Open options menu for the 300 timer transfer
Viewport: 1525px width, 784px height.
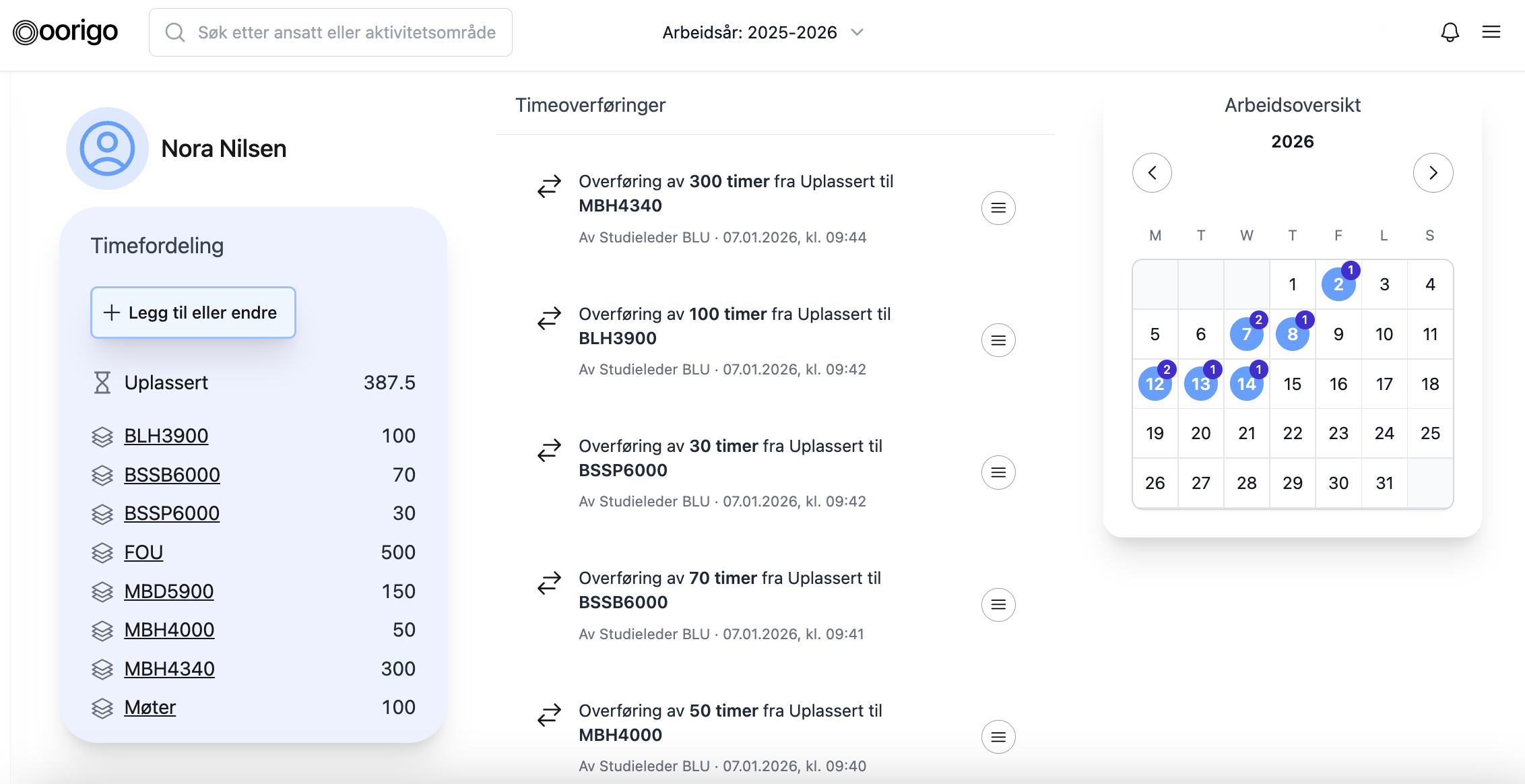pyautogui.click(x=998, y=207)
